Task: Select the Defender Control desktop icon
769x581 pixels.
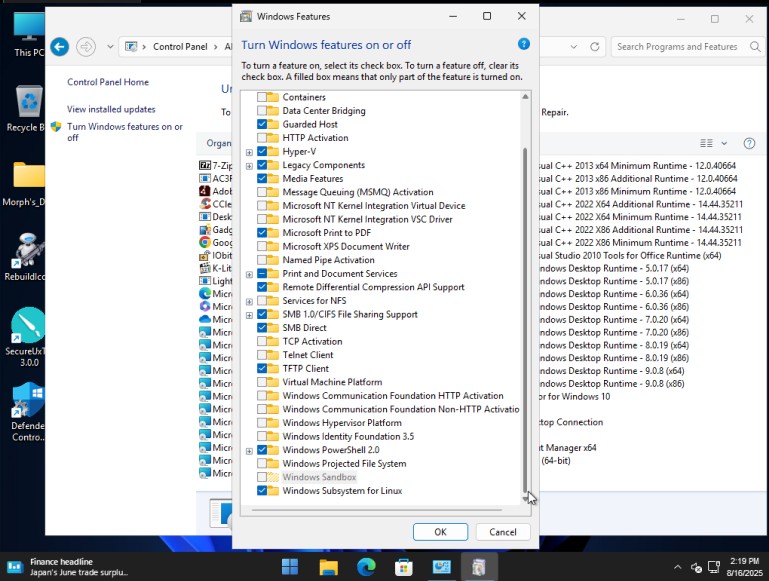Action: click(x=28, y=412)
